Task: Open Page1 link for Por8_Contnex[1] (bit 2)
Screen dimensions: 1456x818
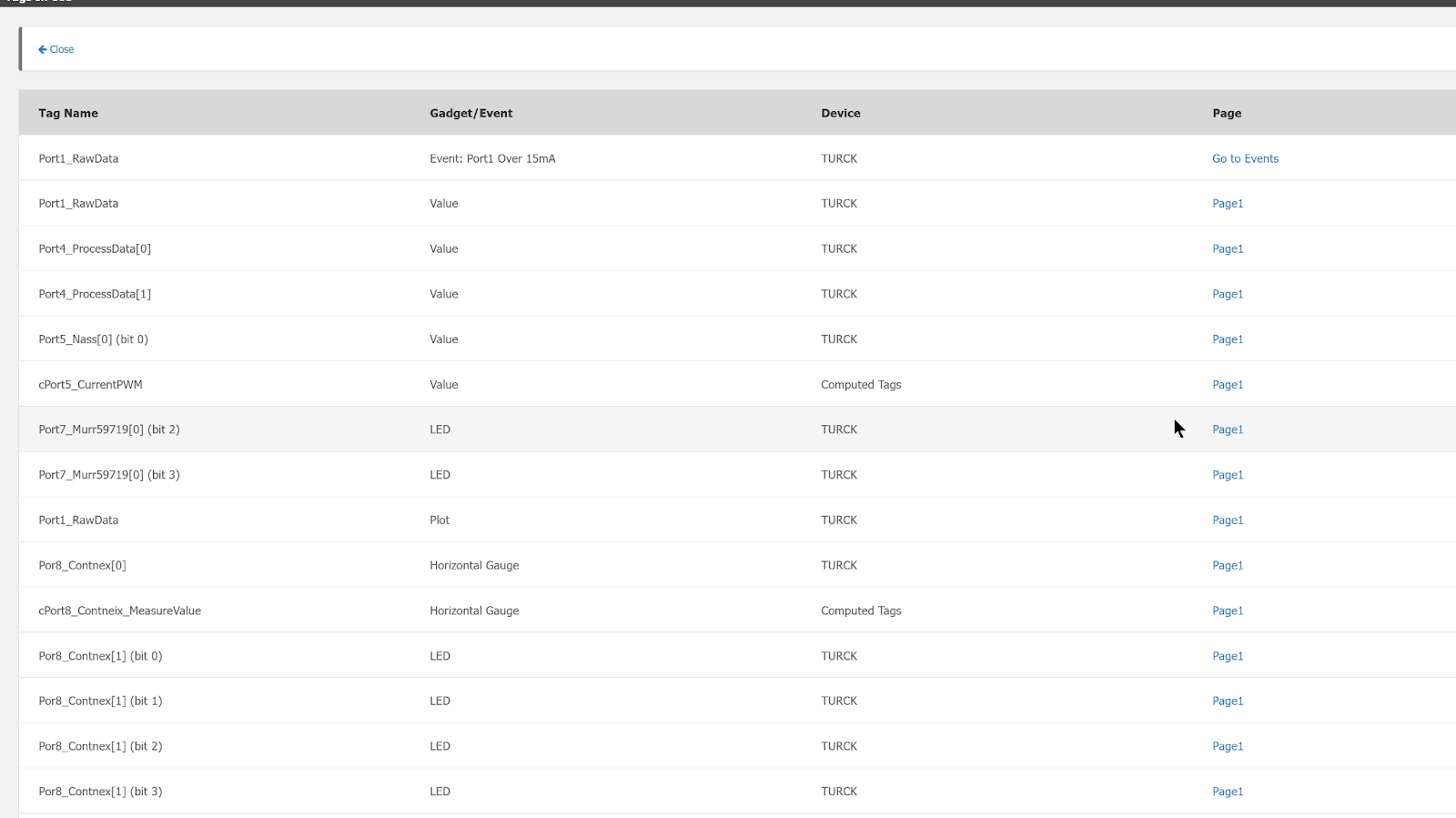Action: click(x=1228, y=746)
